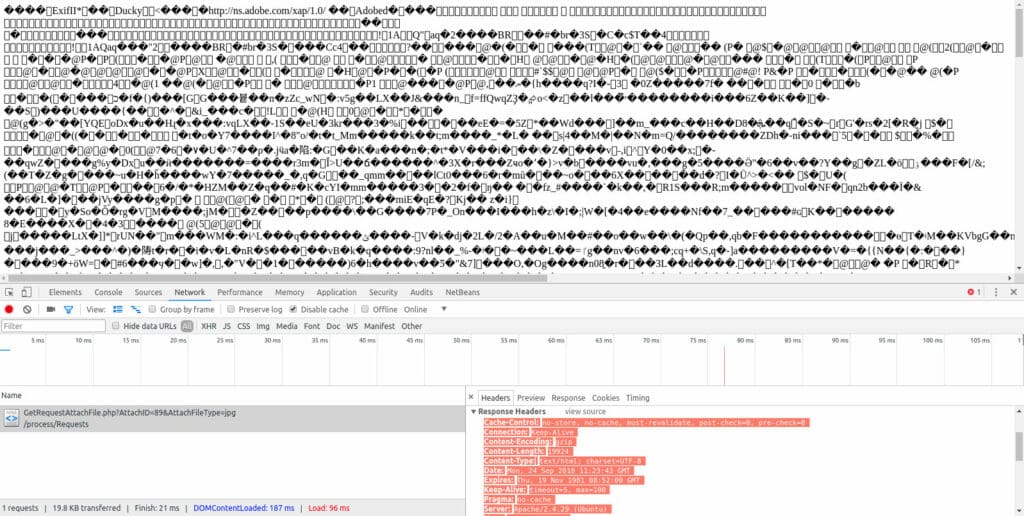Switch to the Preview tab
This screenshot has width=1024, height=516.
tap(530, 398)
